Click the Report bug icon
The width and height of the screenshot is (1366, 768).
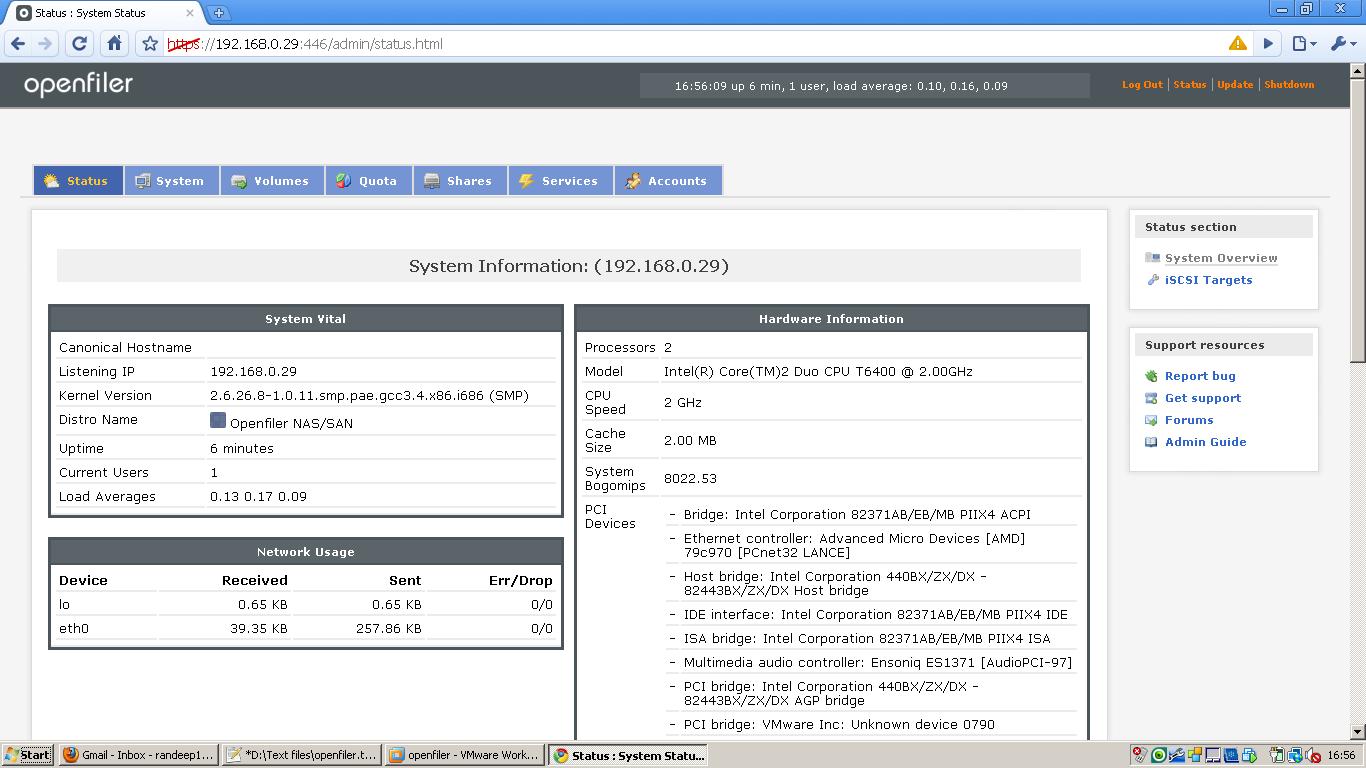click(1150, 376)
